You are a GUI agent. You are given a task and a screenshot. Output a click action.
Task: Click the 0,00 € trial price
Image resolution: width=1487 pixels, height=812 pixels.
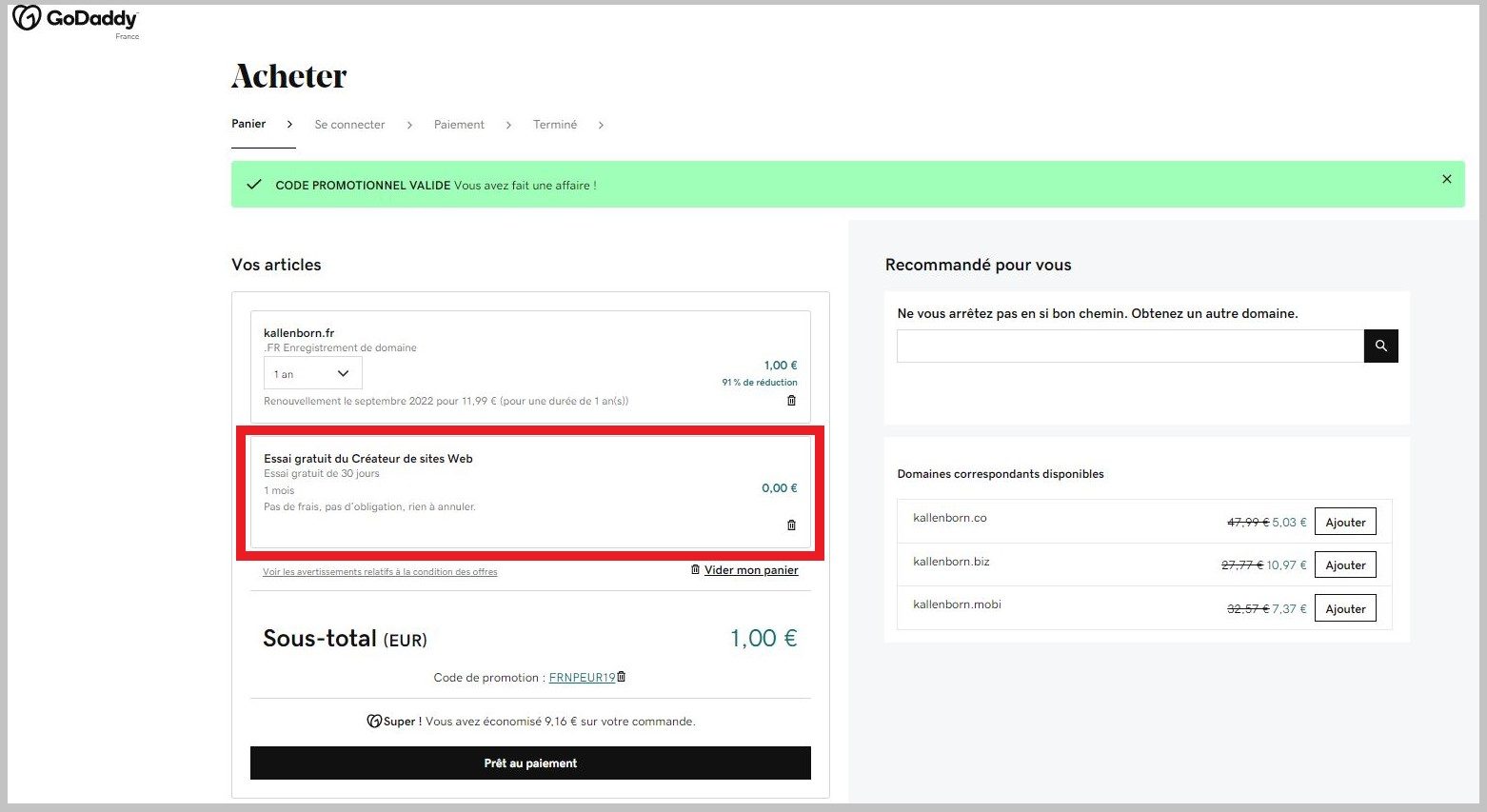(x=779, y=488)
